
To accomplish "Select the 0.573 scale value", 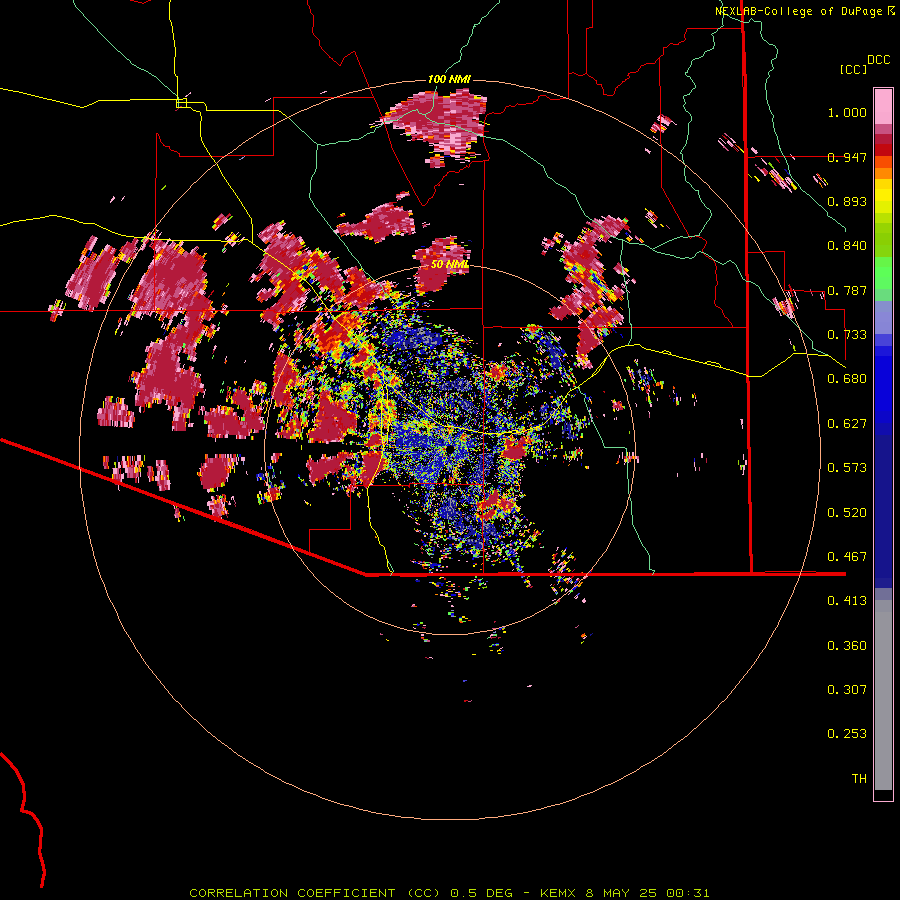I will click(x=847, y=468).
